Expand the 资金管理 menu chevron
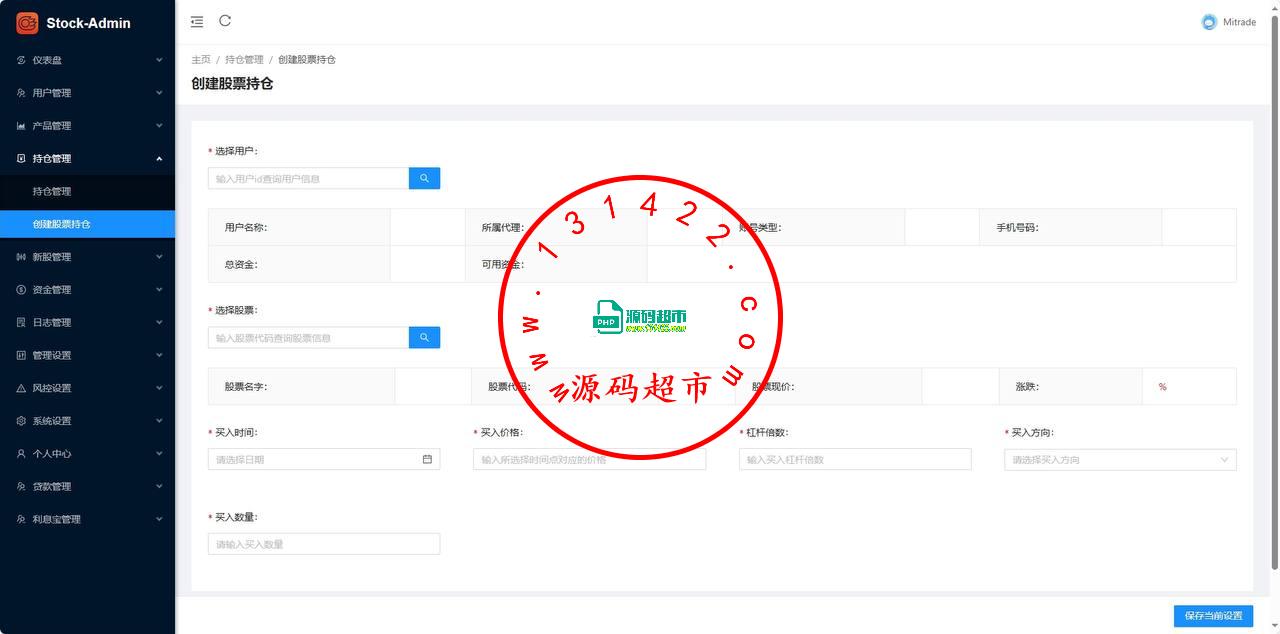The width and height of the screenshot is (1280, 634). [159, 290]
